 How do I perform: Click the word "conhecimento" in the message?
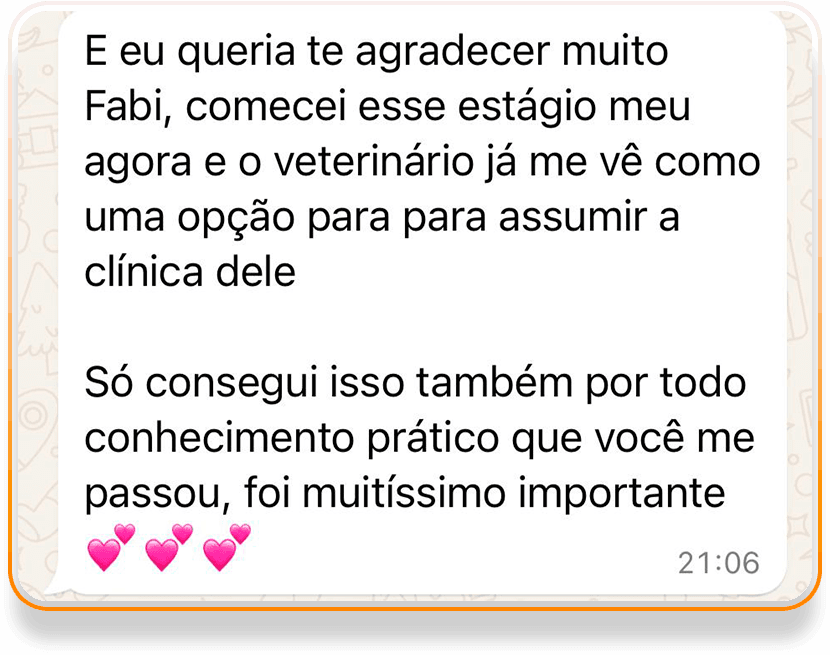click(x=219, y=438)
